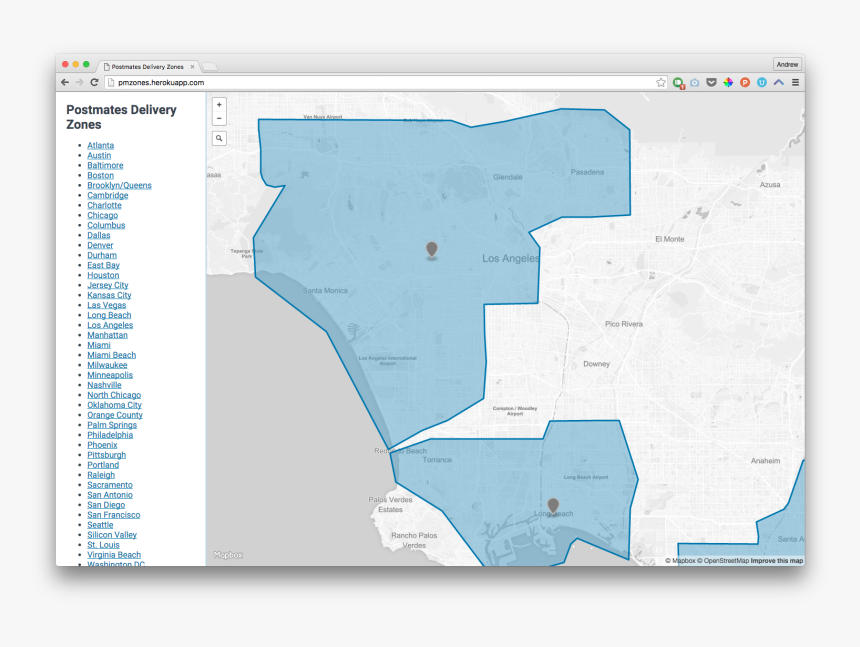View the San Francisco zone
The image size is (860, 647).
pyautogui.click(x=114, y=515)
